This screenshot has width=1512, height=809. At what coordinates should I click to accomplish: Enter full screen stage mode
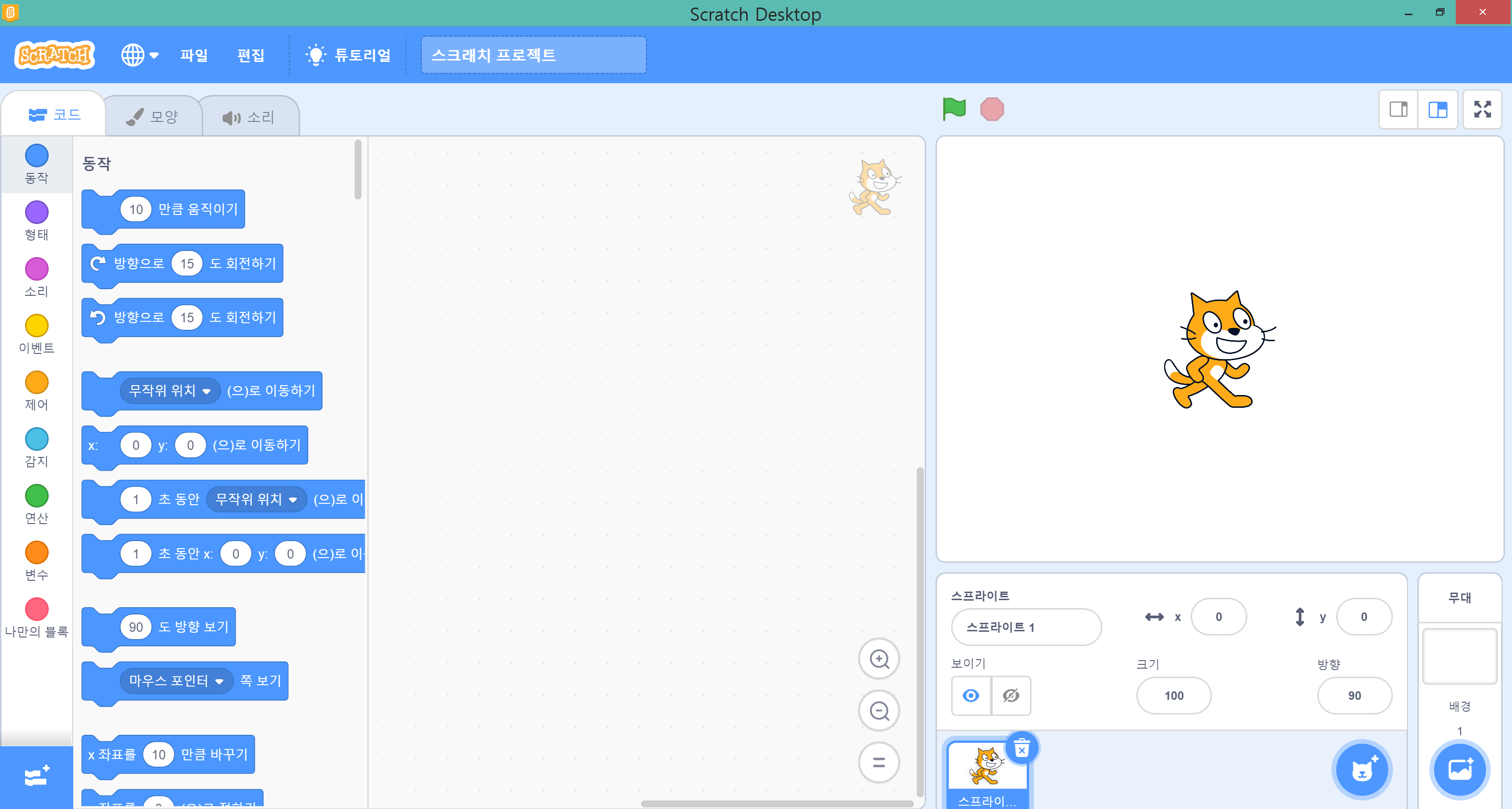click(1482, 109)
